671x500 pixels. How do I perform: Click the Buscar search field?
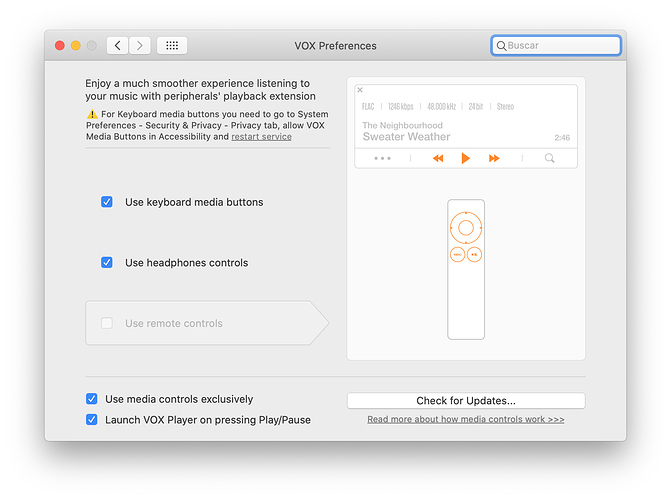pos(556,45)
